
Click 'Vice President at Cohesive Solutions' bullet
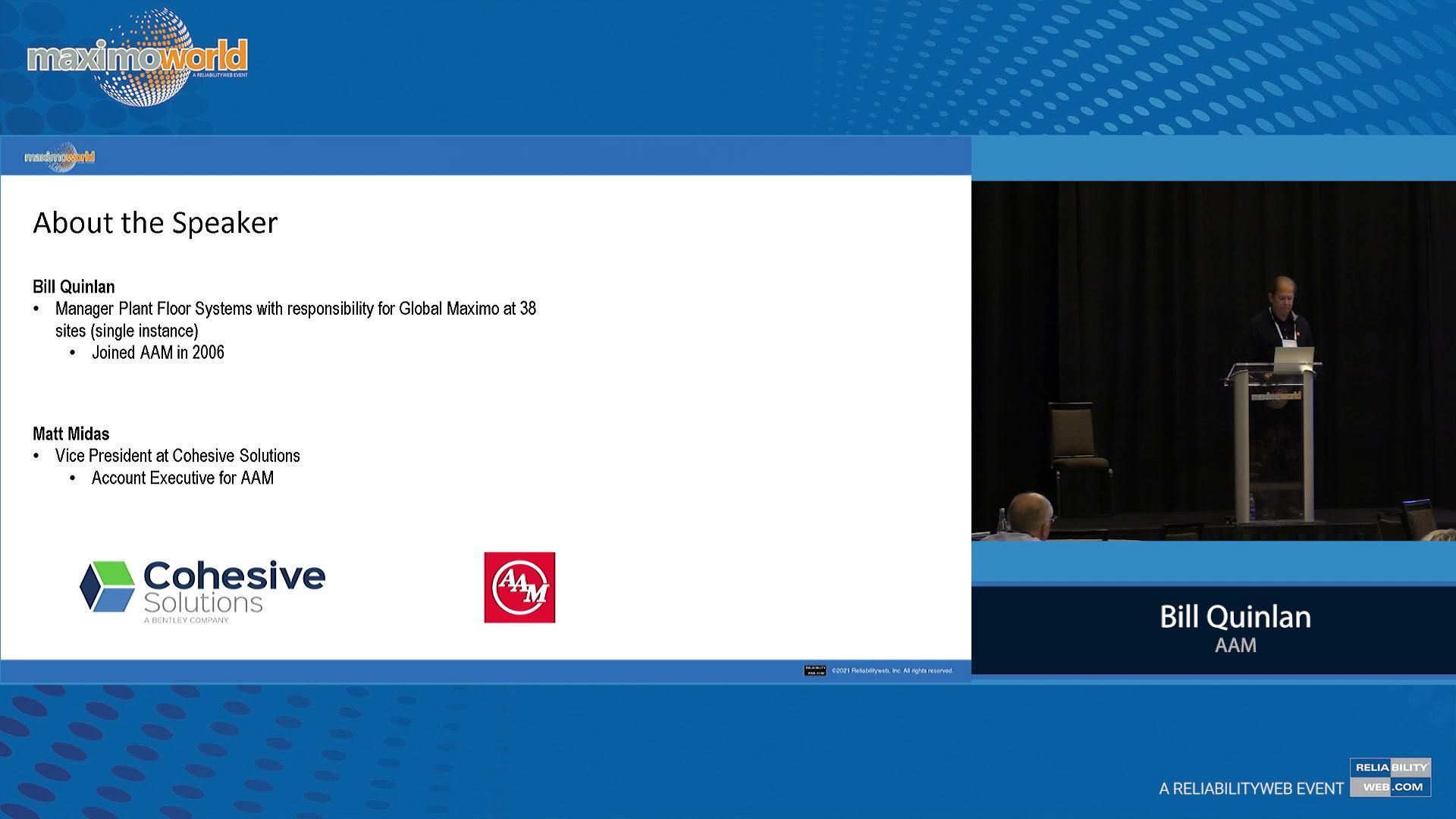click(177, 456)
